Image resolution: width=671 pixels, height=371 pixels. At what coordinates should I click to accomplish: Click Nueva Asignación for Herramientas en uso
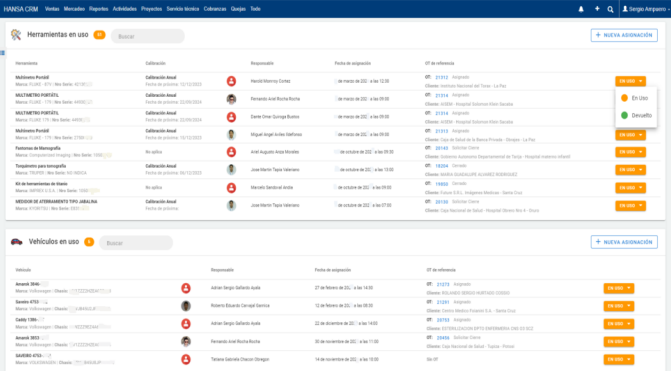click(624, 35)
